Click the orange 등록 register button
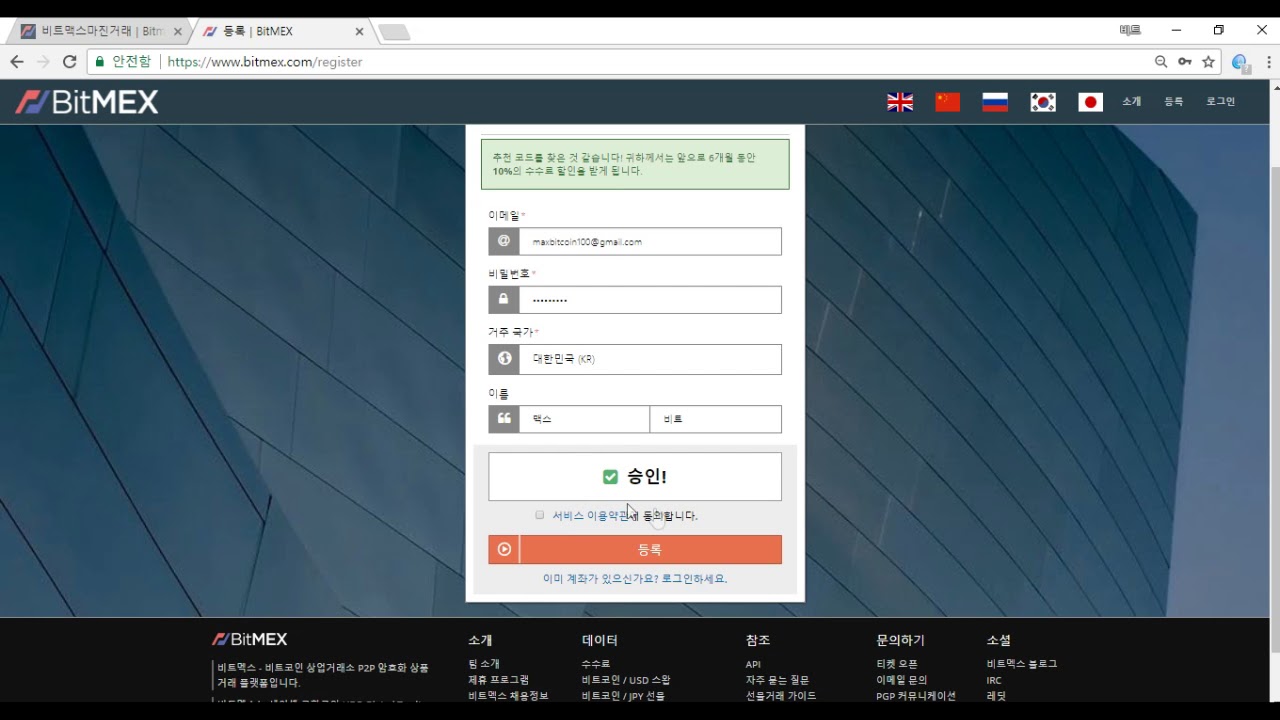This screenshot has height=720, width=1280. 635,549
